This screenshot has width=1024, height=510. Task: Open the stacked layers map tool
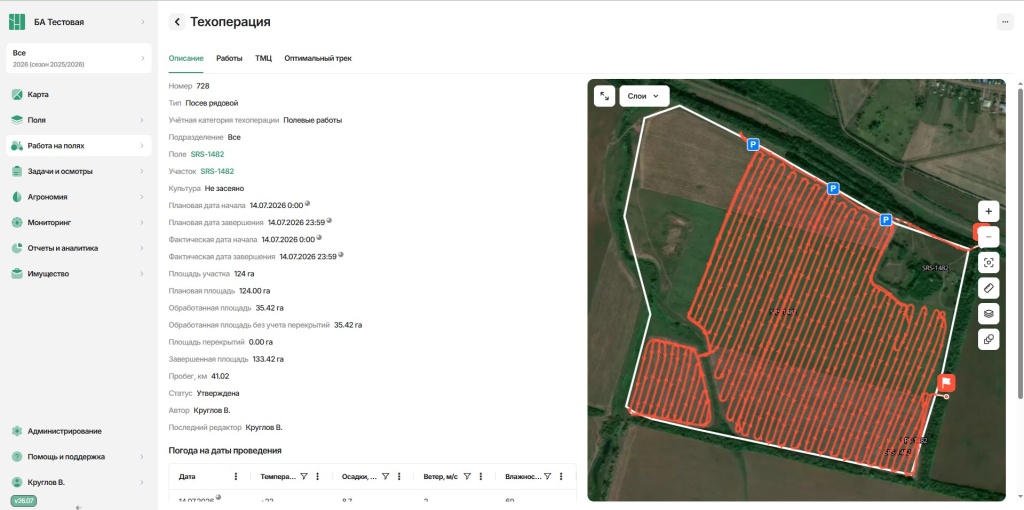point(989,313)
